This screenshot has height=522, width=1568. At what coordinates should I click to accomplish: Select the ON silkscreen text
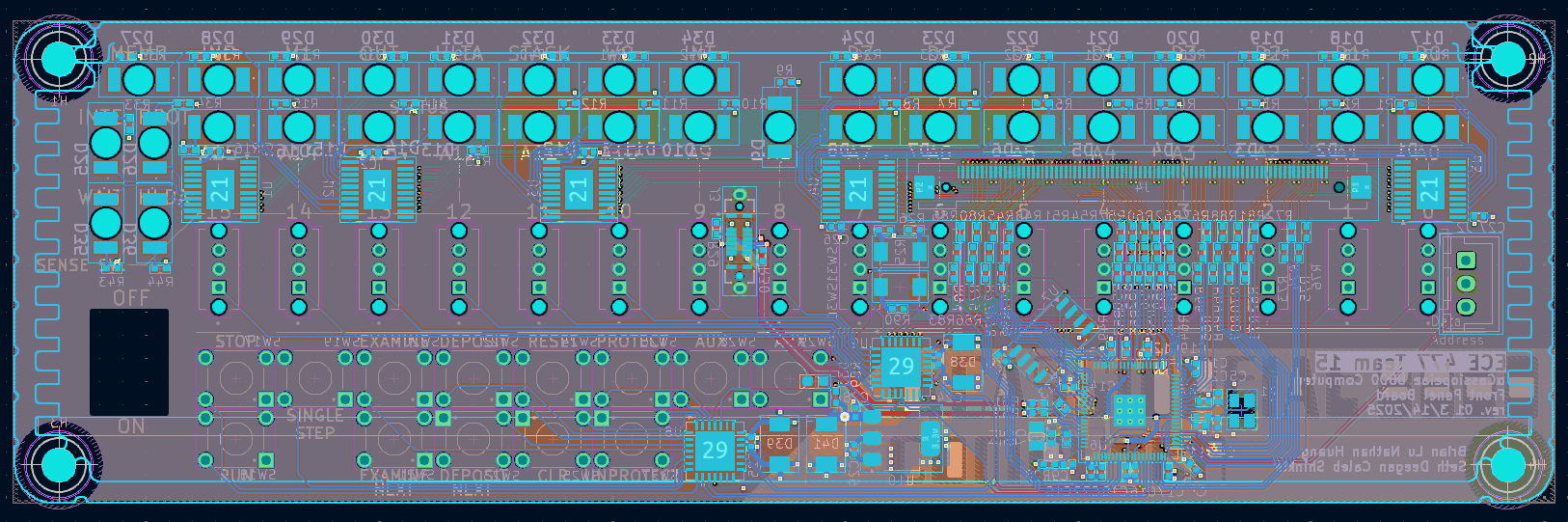point(131,426)
